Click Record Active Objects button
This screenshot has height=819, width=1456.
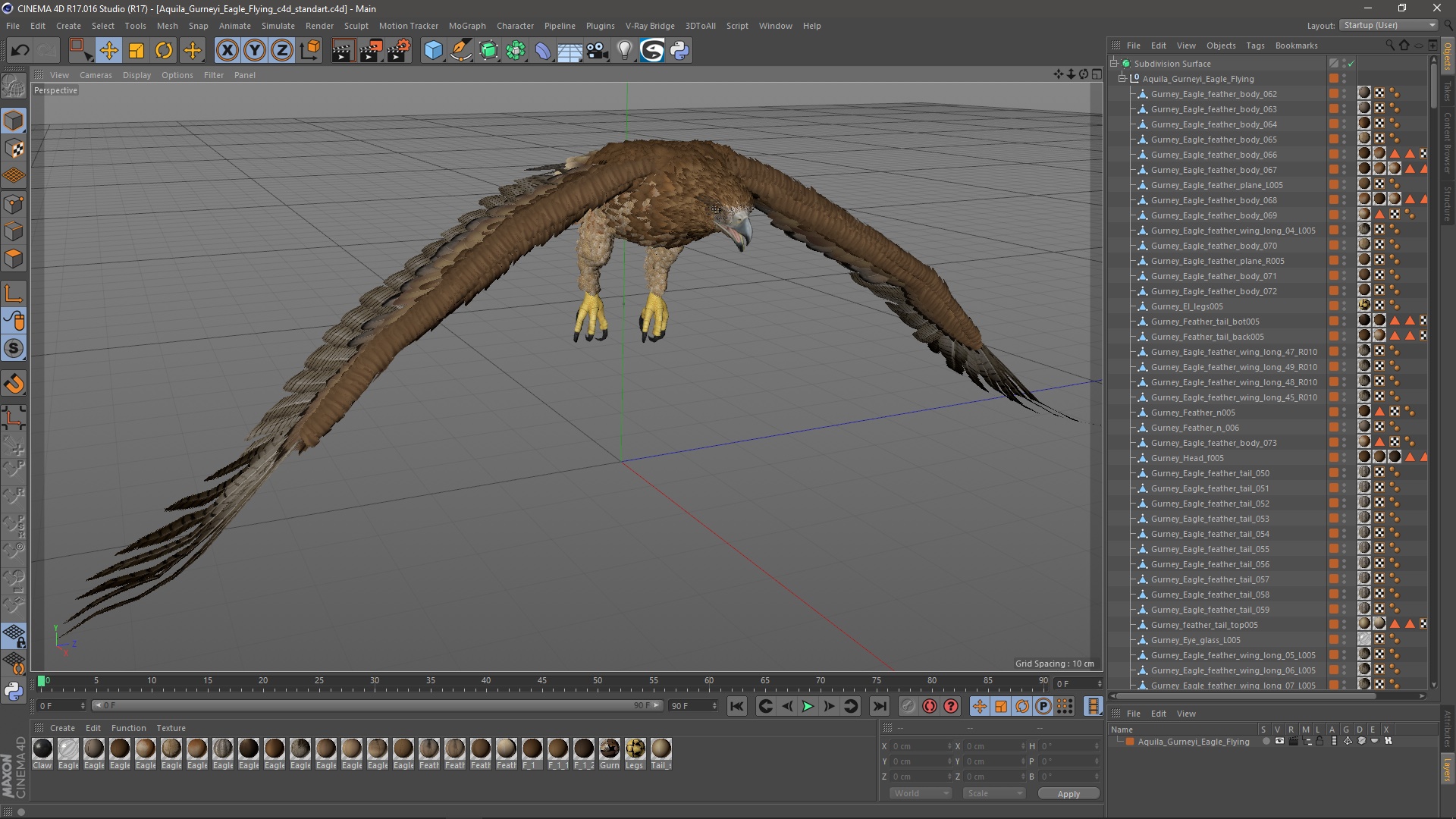[908, 706]
